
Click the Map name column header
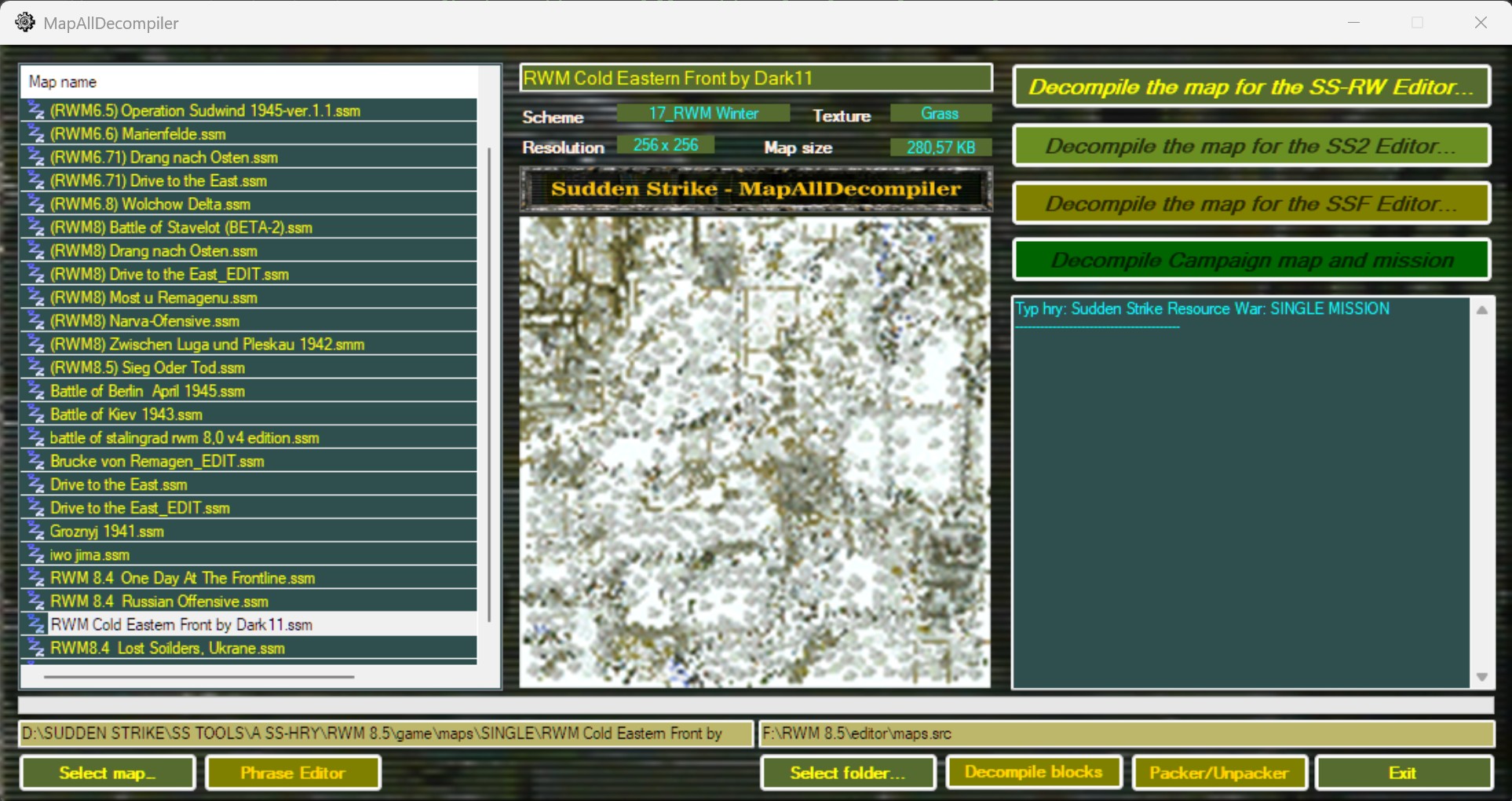[x=250, y=82]
